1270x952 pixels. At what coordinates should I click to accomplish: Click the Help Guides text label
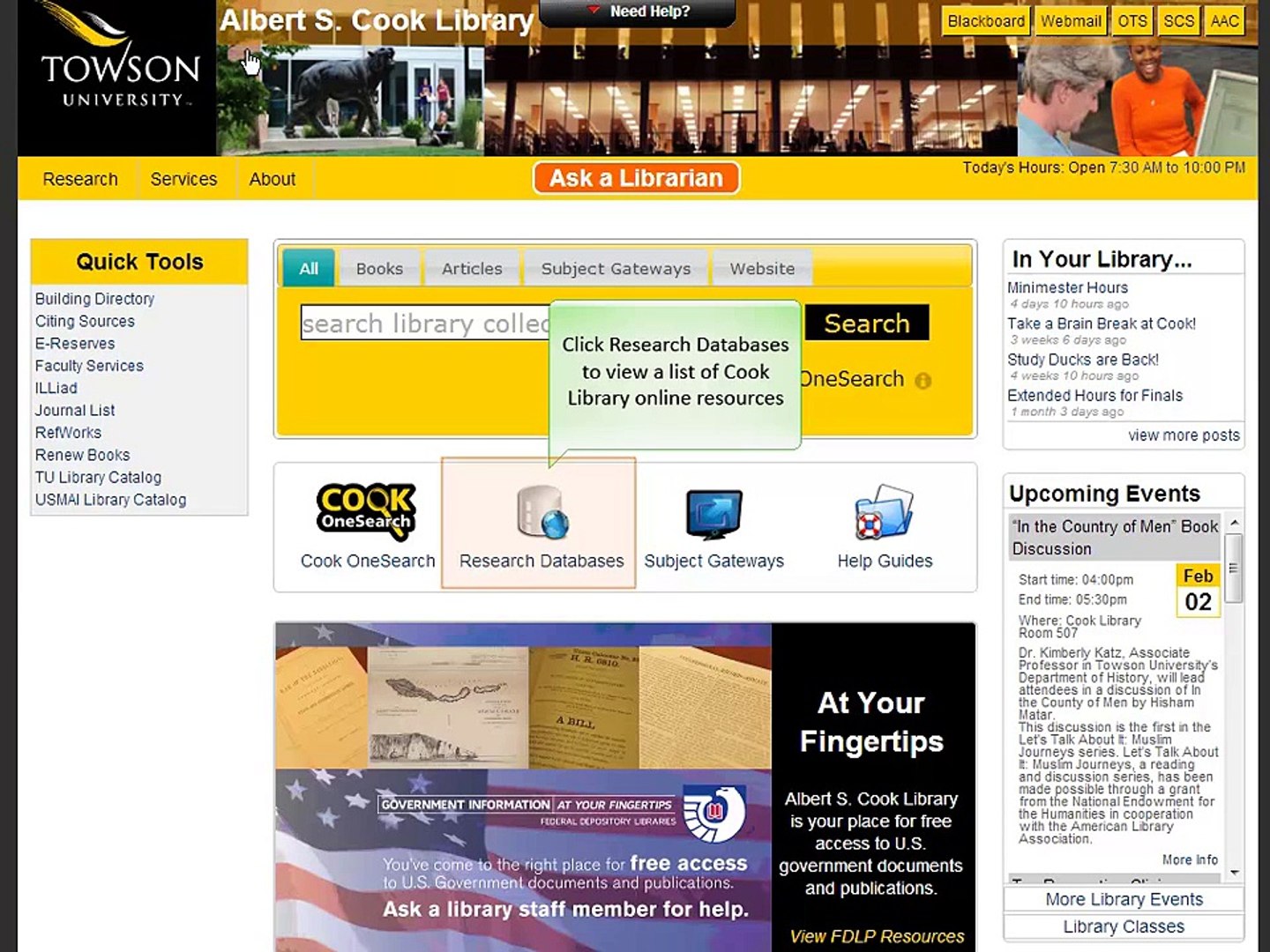885,561
